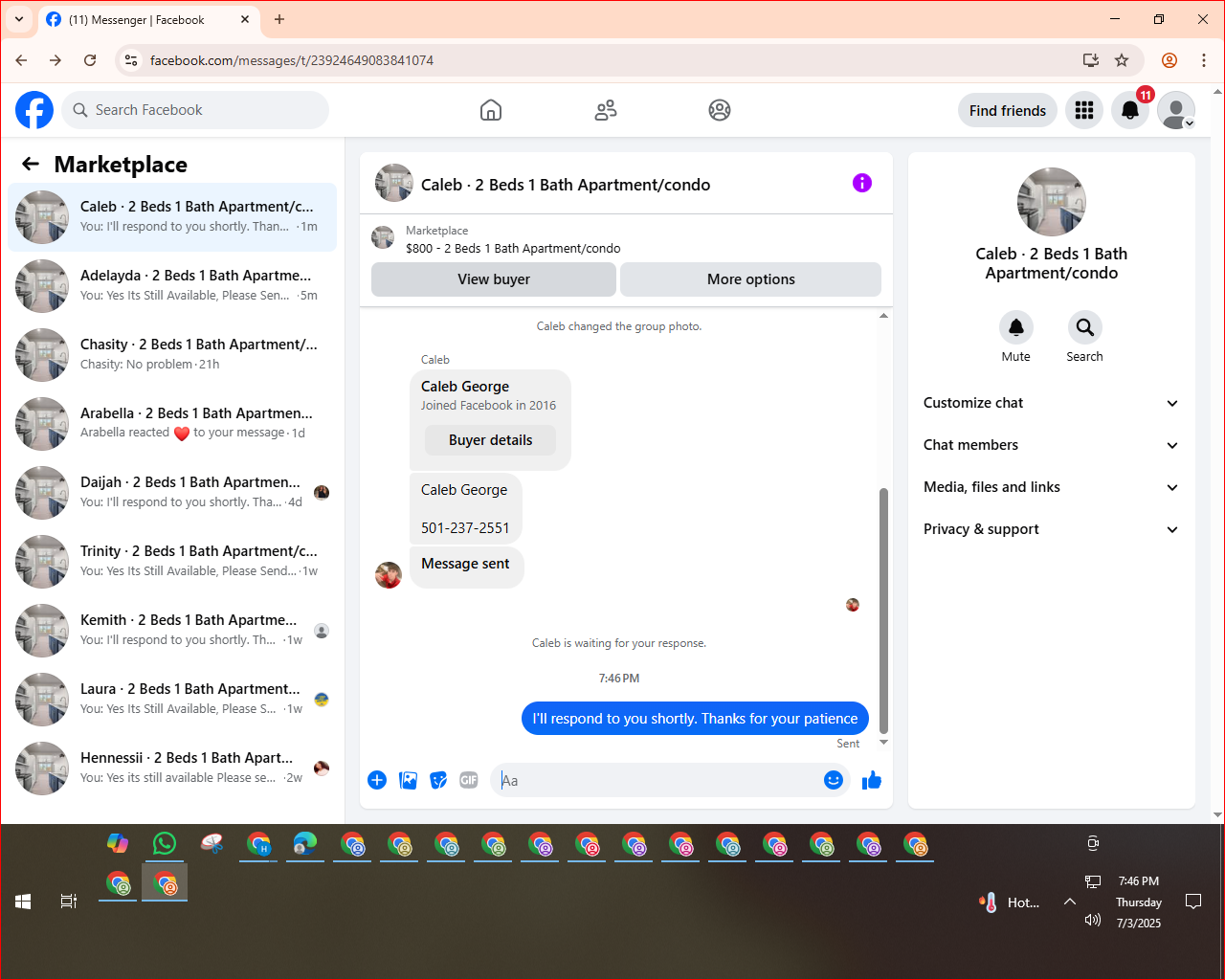Choose a GIF icon
This screenshot has height=980, width=1225.
pyautogui.click(x=469, y=780)
